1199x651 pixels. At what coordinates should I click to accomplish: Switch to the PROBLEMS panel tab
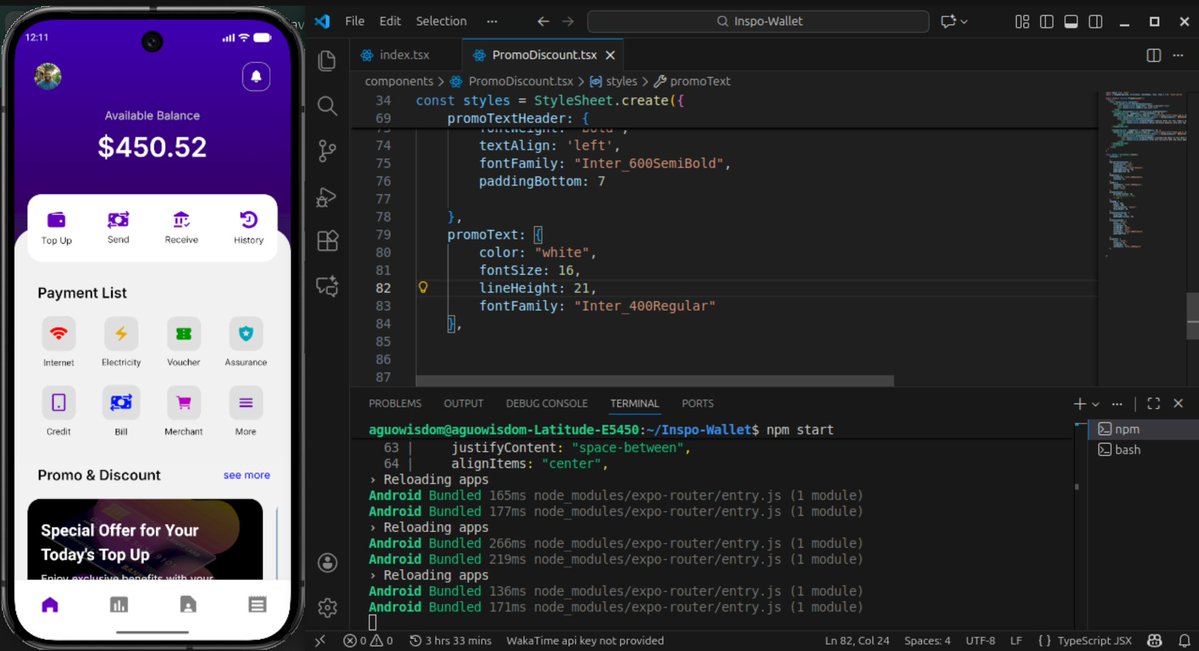tap(395, 403)
